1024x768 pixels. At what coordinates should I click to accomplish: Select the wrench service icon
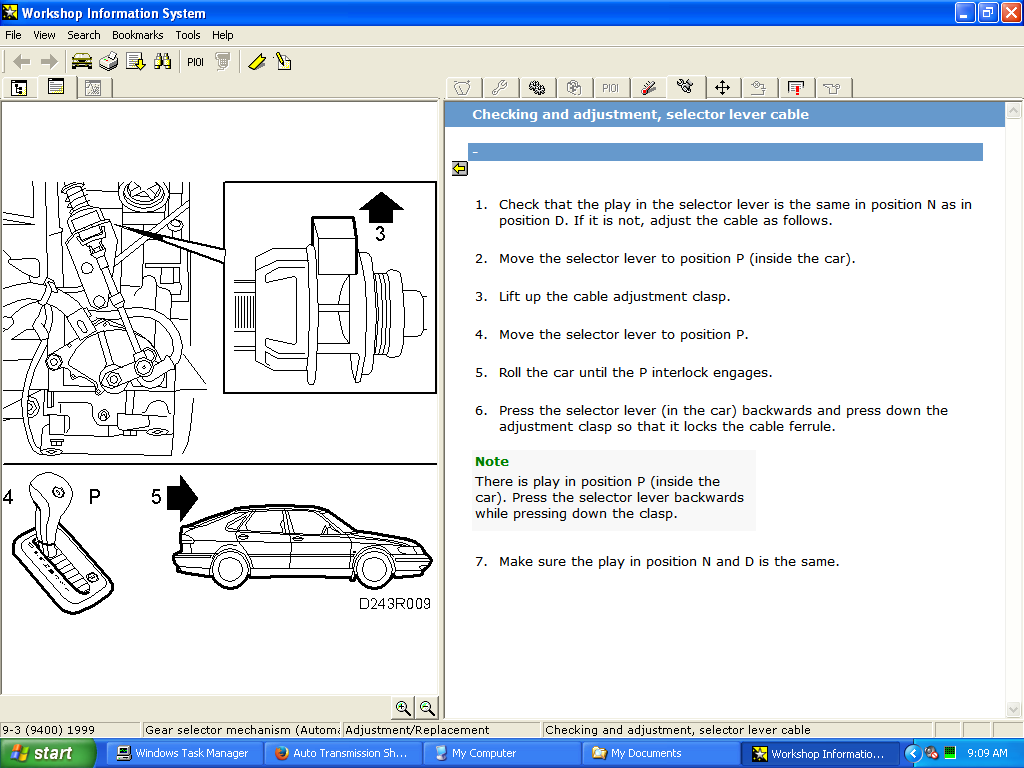[x=500, y=88]
